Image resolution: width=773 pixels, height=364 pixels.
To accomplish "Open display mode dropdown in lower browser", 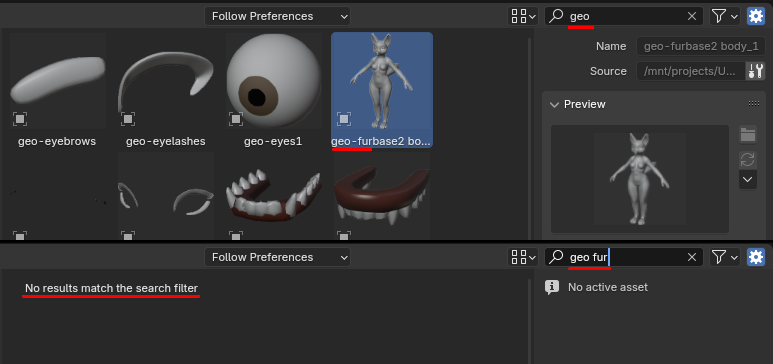I will point(523,257).
